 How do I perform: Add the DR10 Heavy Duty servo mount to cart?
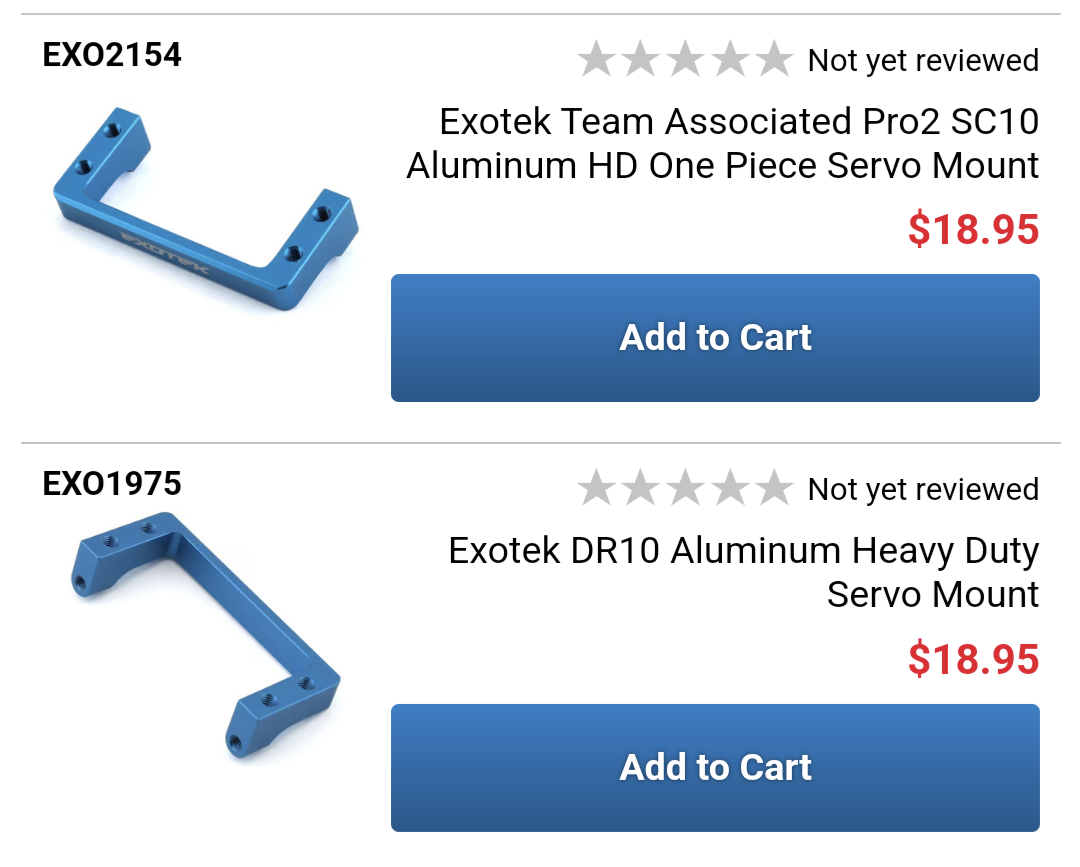(715, 767)
